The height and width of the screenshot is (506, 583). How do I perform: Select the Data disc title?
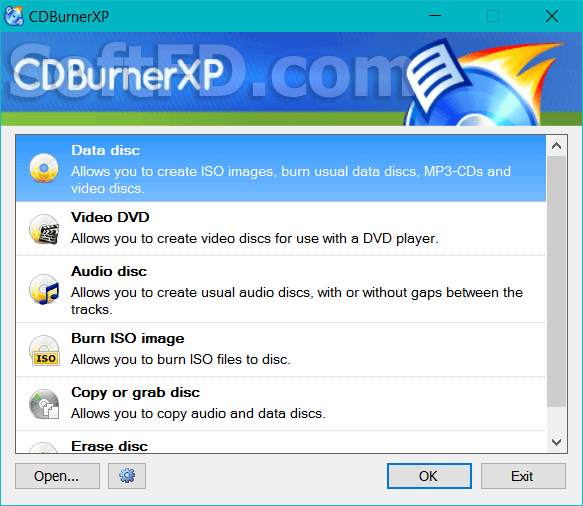pyautogui.click(x=106, y=150)
